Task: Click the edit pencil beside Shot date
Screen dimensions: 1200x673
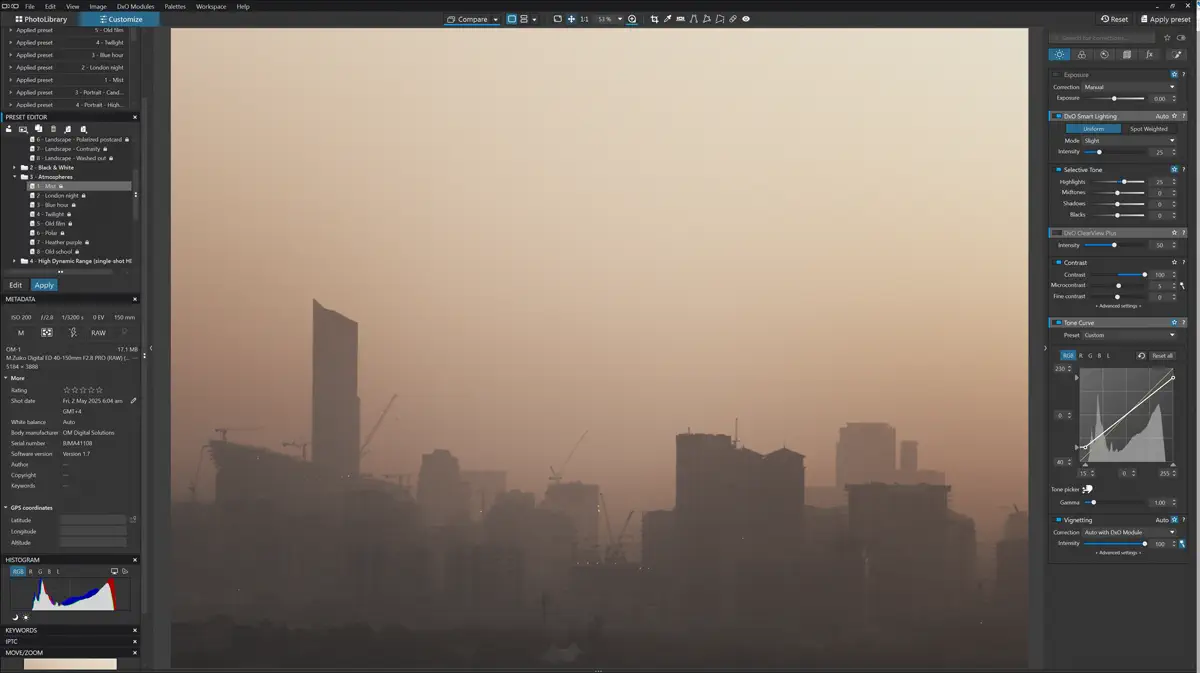Action: [133, 401]
